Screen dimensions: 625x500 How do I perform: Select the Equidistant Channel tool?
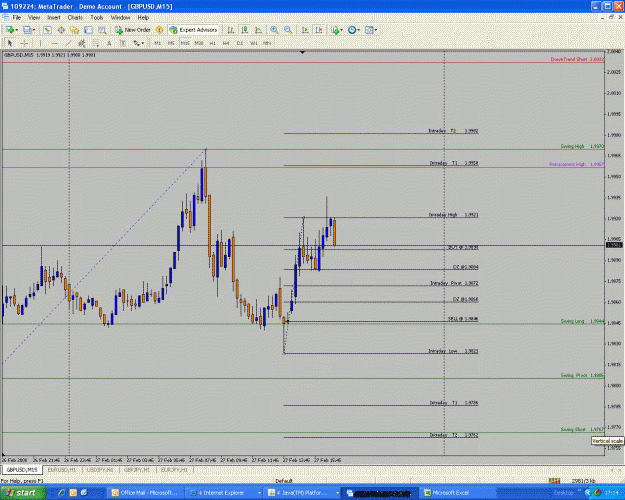click(82, 43)
